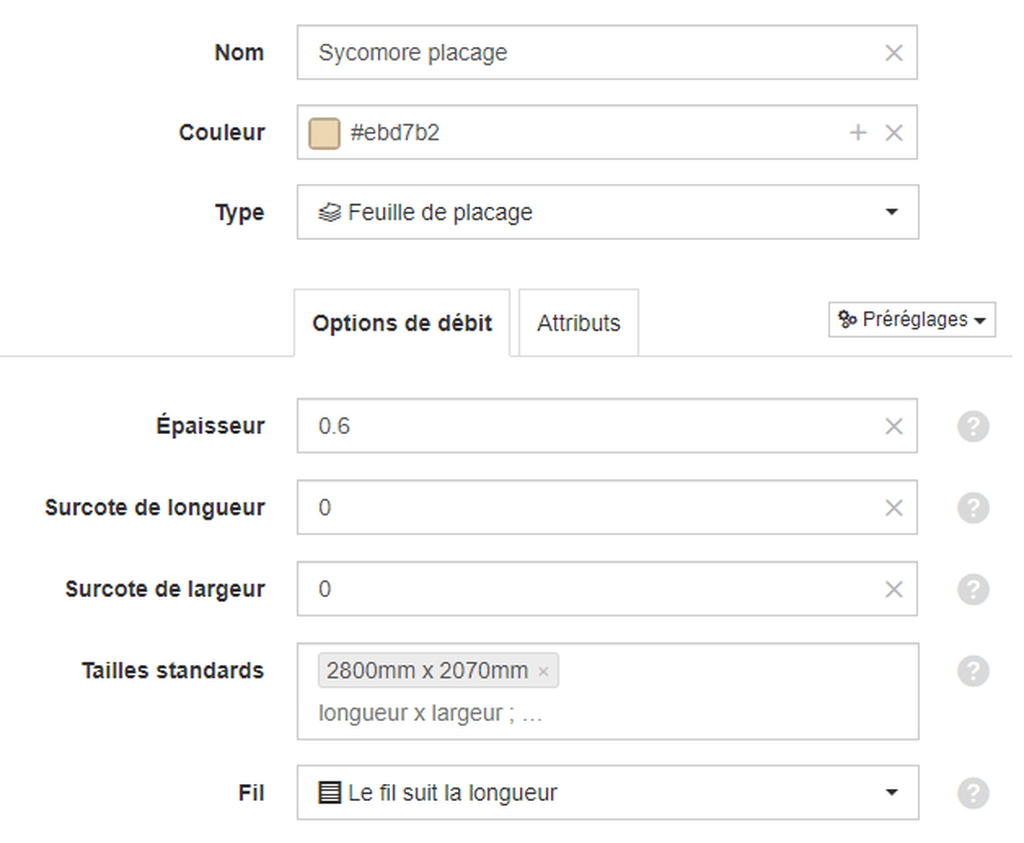Clear the Couleur value with its X icon
Screen dimensions: 1024x843
click(893, 133)
